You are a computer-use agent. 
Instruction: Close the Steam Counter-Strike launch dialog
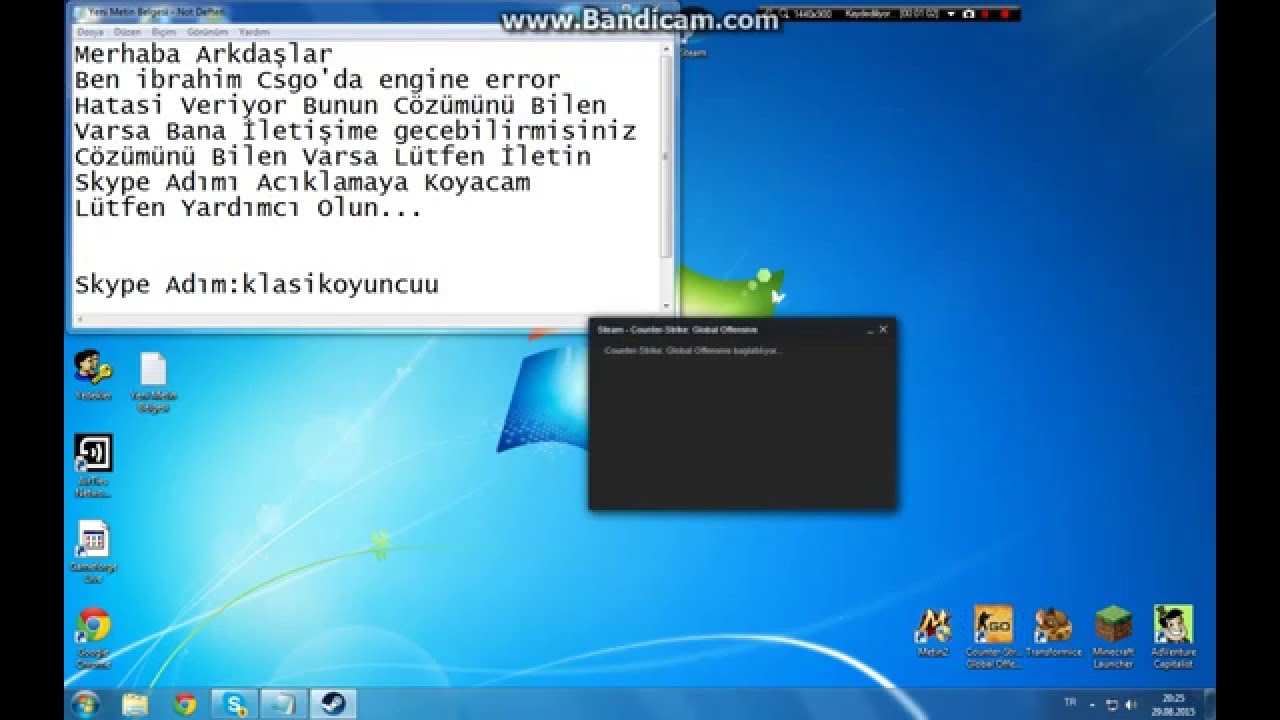(x=883, y=329)
